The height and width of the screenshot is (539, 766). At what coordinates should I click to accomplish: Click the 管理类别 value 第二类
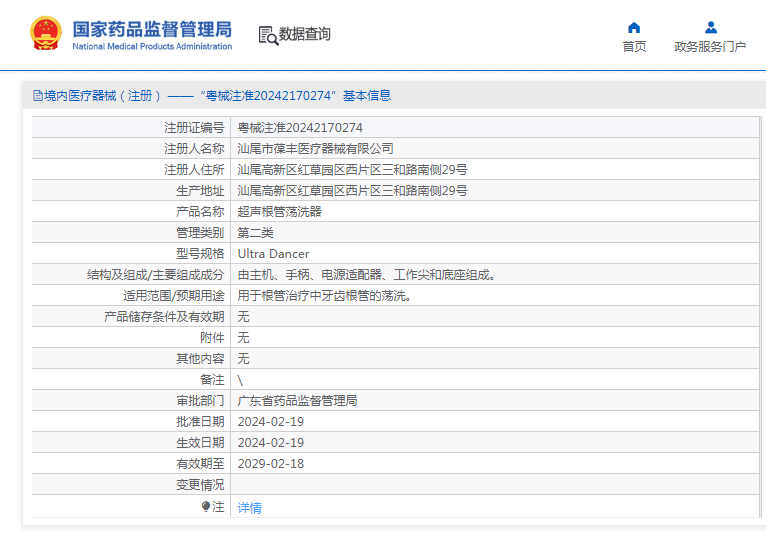tap(255, 233)
